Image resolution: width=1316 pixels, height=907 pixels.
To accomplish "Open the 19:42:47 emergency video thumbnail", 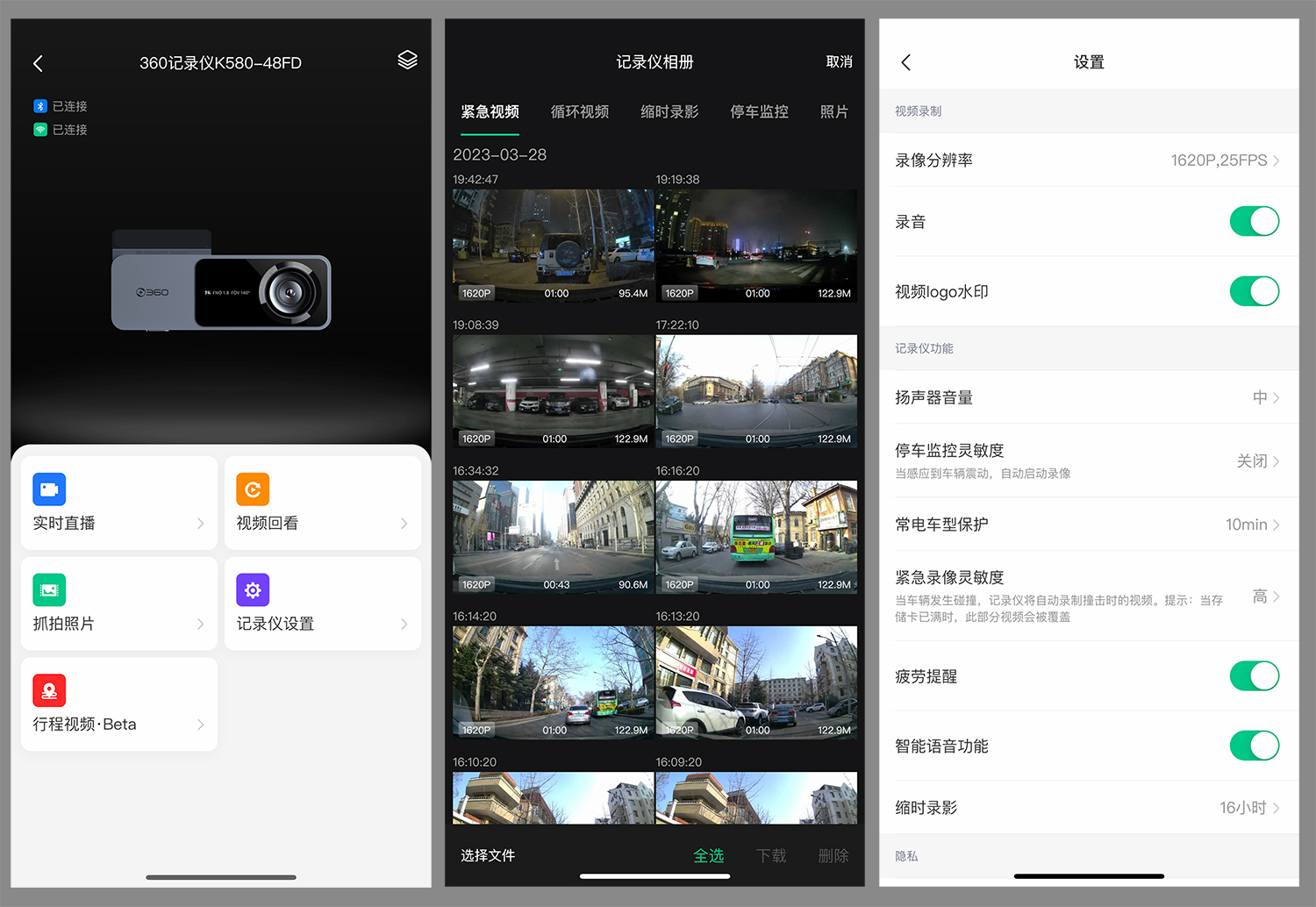I will [x=553, y=246].
